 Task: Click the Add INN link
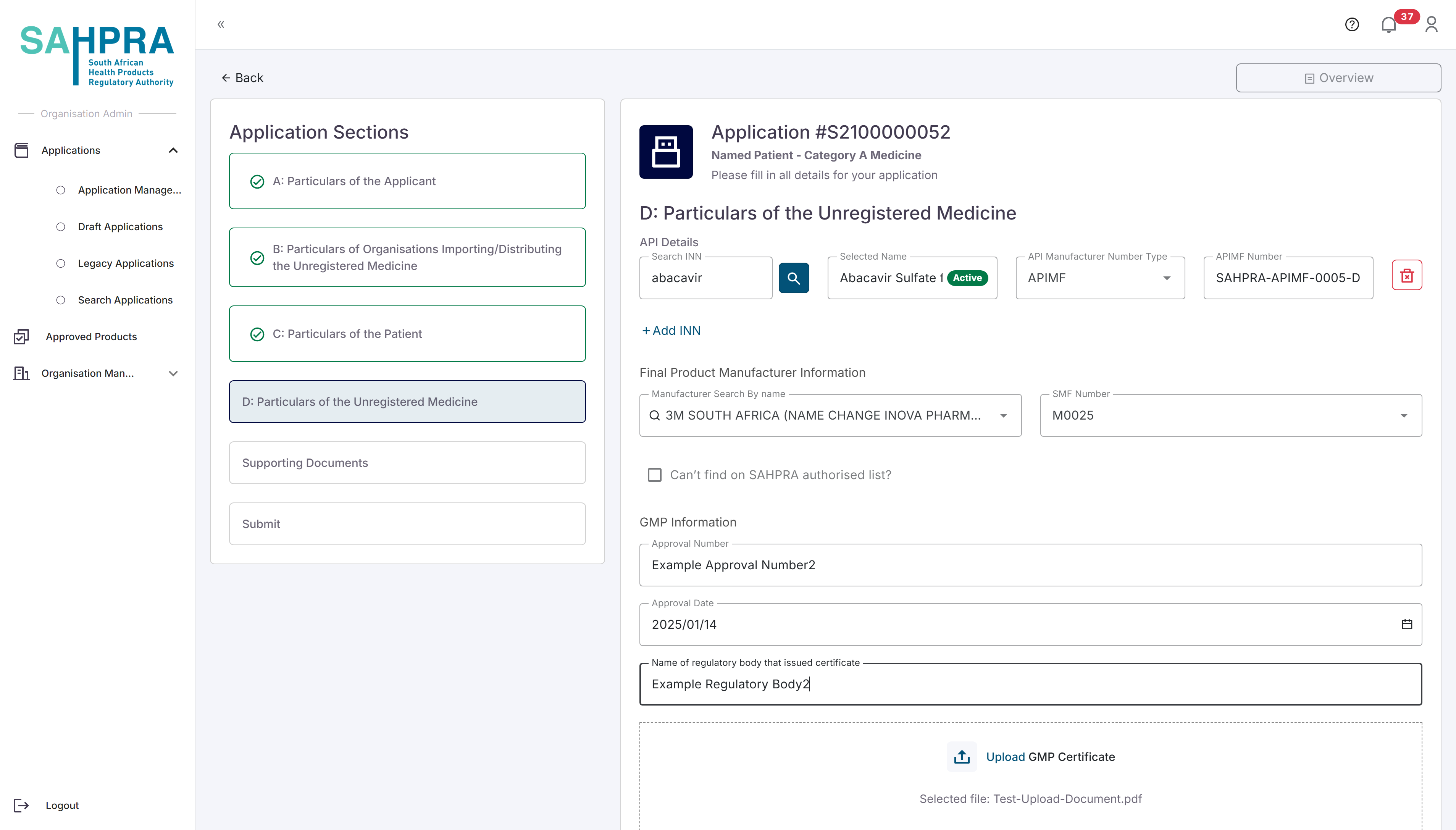coord(671,331)
